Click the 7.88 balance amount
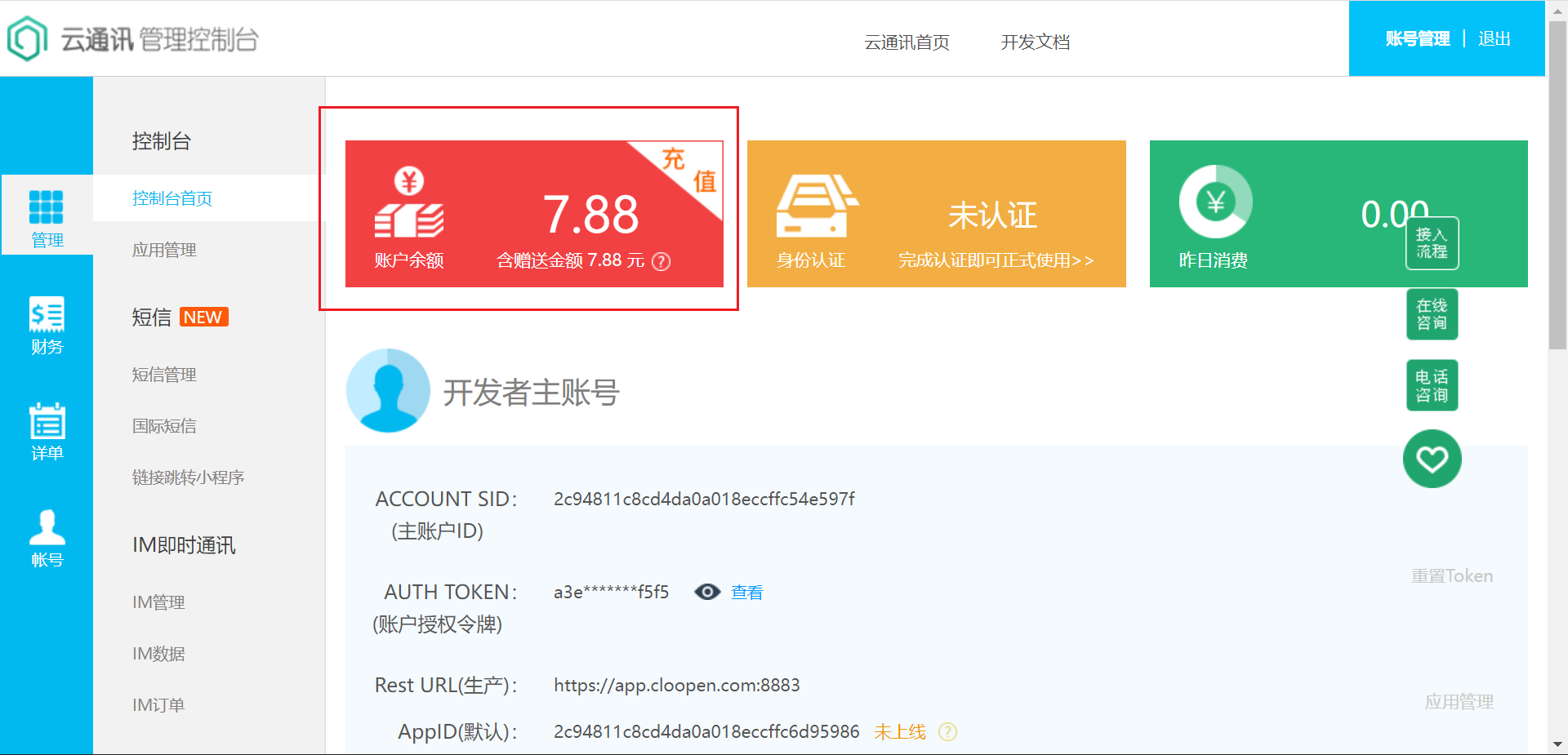The width and height of the screenshot is (1568, 755). click(x=591, y=215)
